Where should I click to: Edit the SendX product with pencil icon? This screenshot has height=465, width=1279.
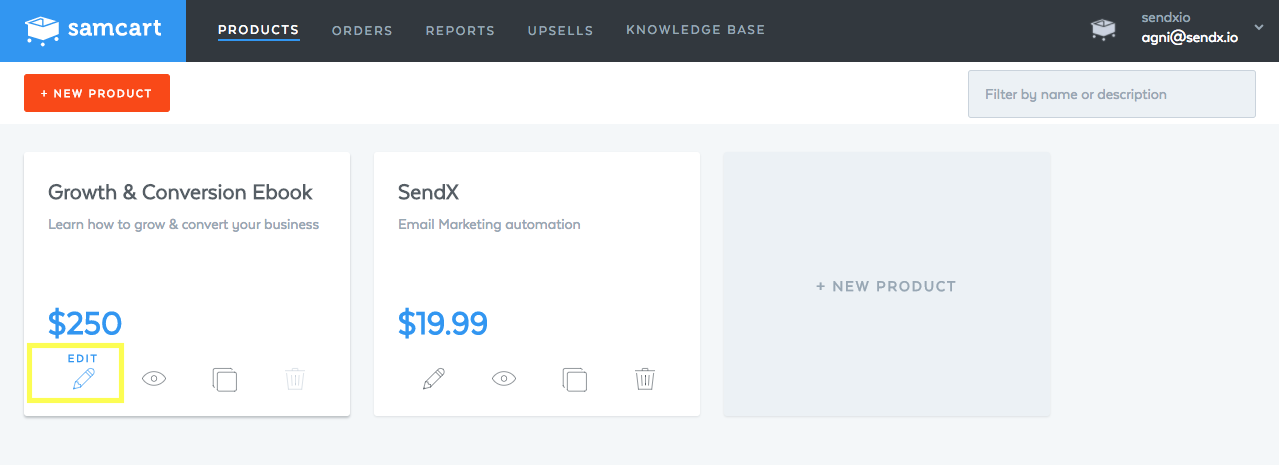pyautogui.click(x=433, y=379)
